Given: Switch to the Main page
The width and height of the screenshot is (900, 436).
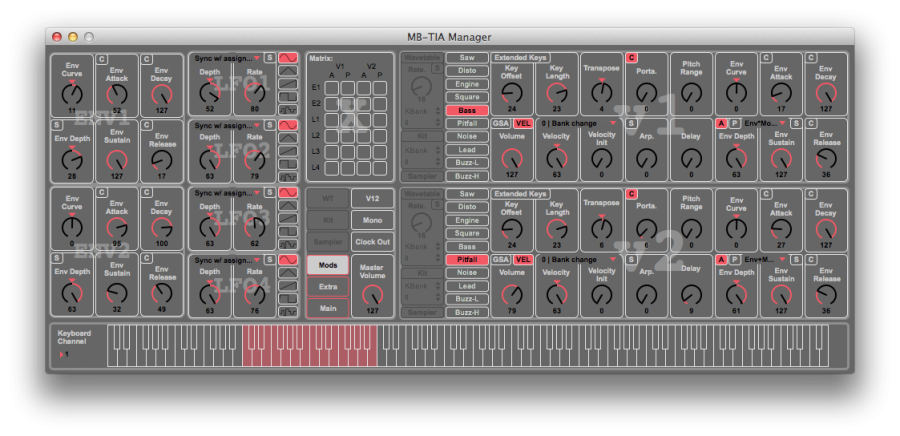Looking at the screenshot, I should click(x=328, y=309).
